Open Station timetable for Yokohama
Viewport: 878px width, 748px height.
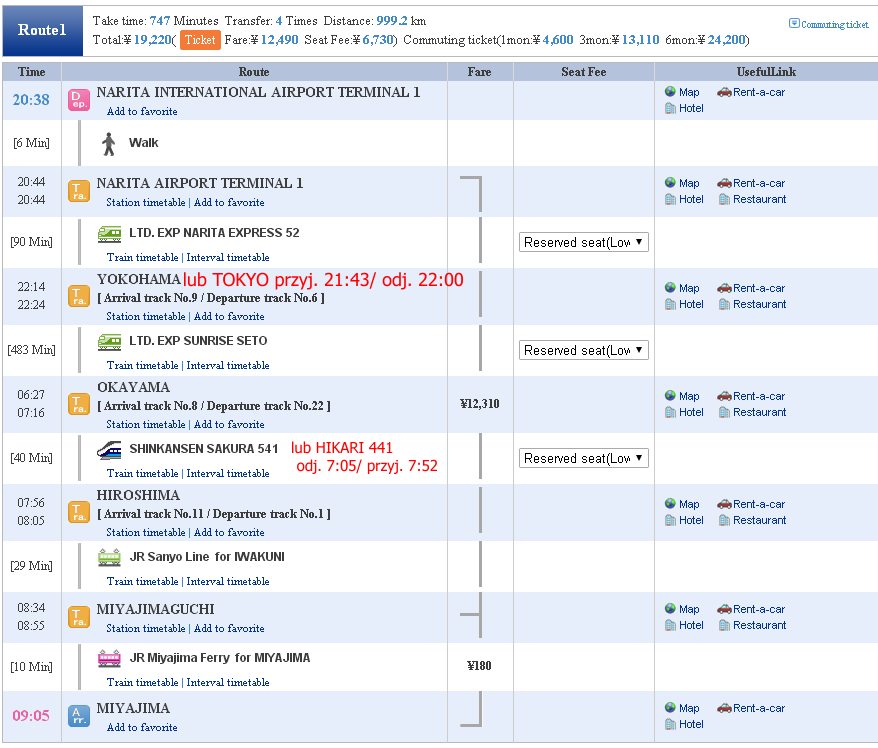tap(146, 316)
